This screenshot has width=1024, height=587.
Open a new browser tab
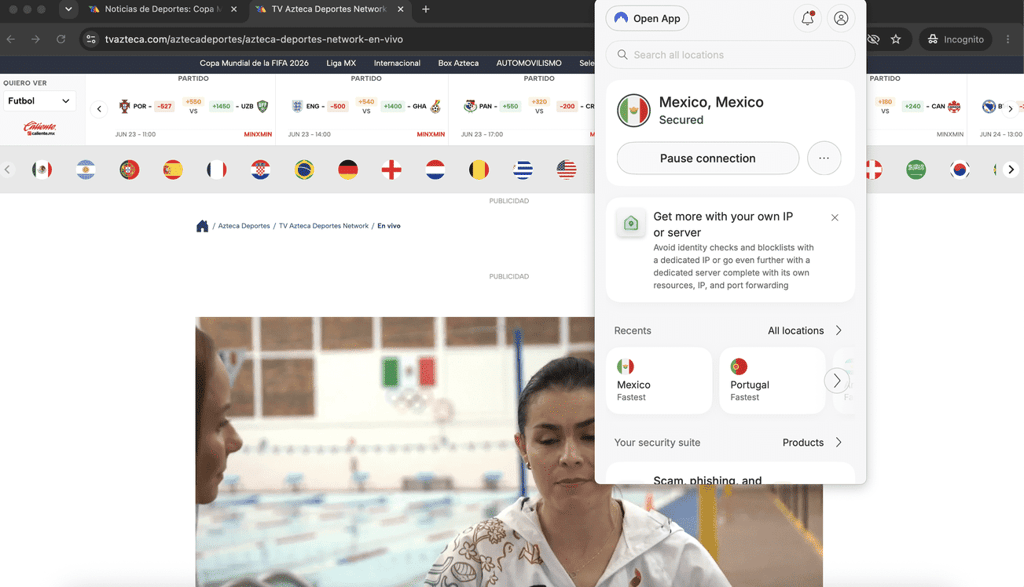click(426, 9)
